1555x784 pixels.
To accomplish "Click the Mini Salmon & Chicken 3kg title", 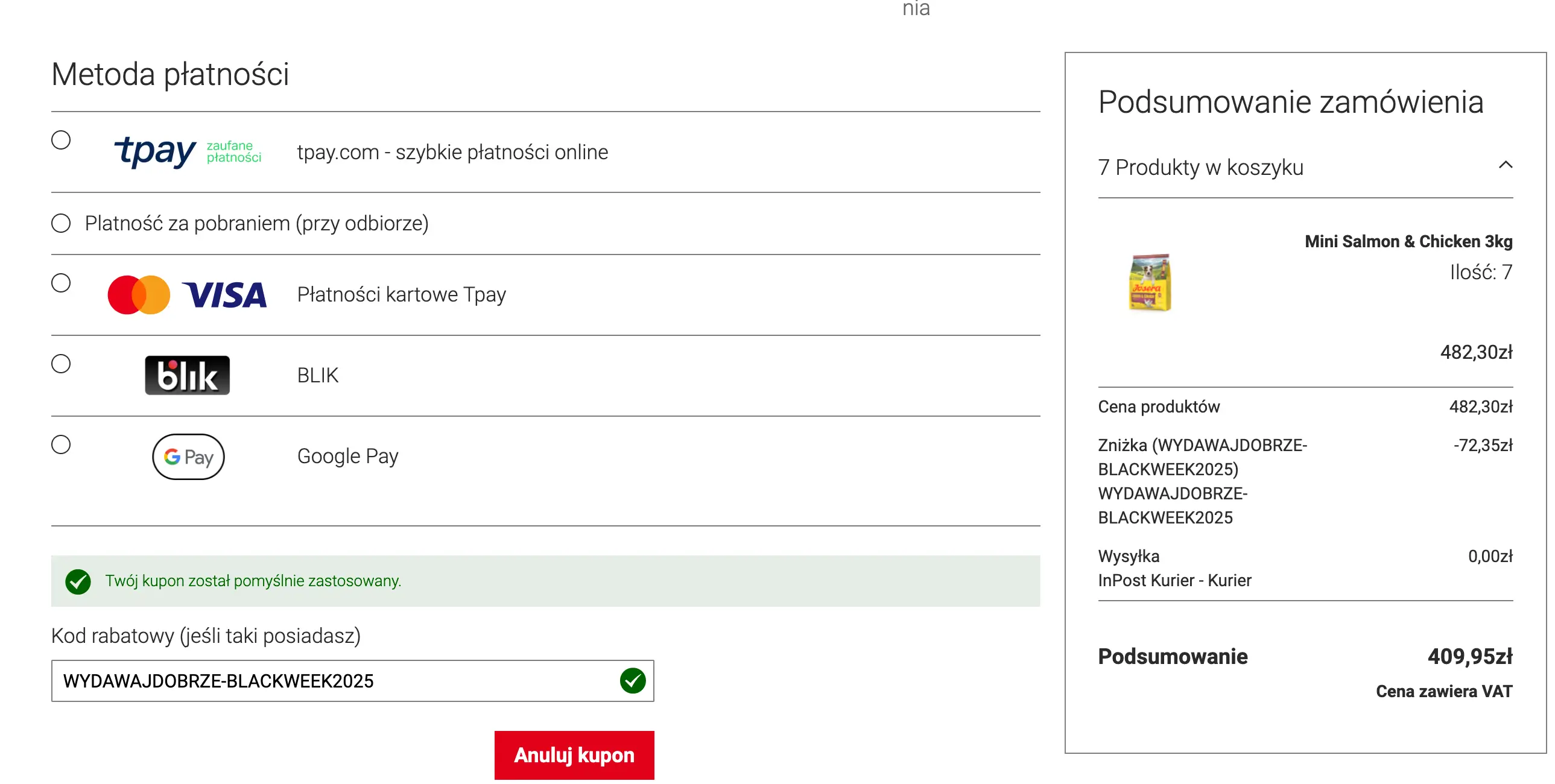I will [x=1408, y=241].
